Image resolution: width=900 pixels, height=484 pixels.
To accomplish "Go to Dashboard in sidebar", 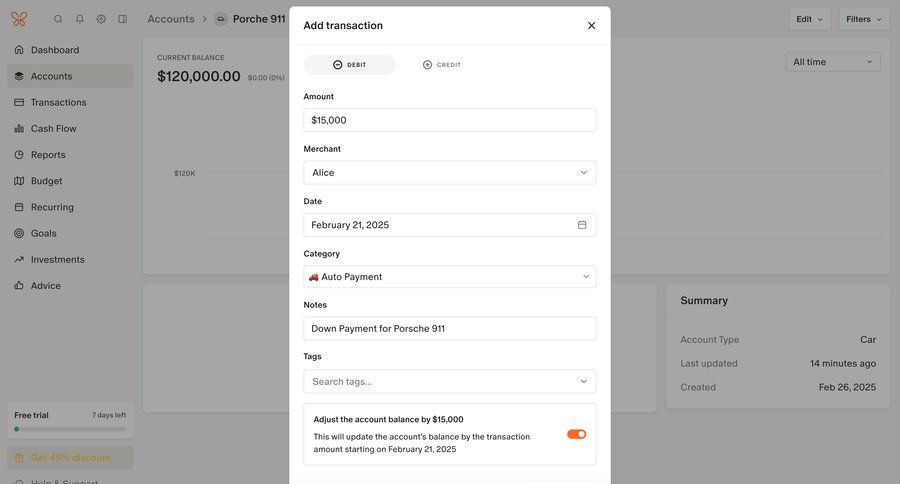I will (x=70, y=50).
